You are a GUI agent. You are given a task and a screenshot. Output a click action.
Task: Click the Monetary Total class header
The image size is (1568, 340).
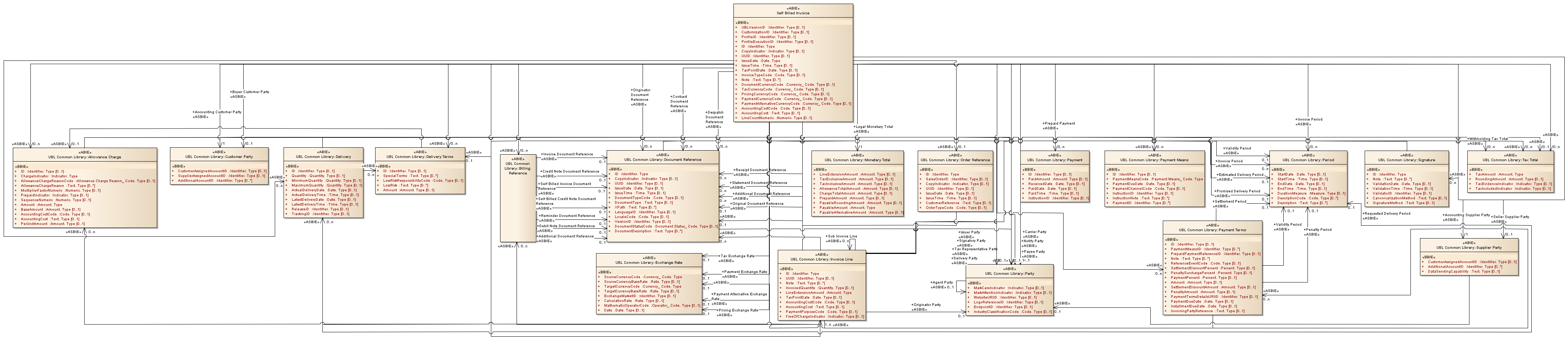(857, 160)
